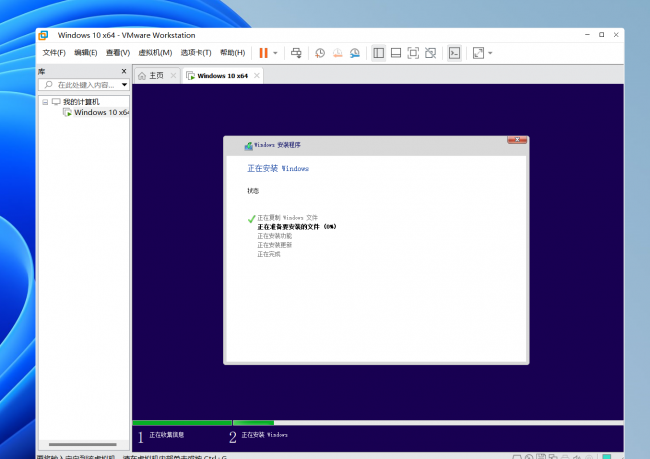Close the Windows 安装程序 dialog

pos(517,140)
